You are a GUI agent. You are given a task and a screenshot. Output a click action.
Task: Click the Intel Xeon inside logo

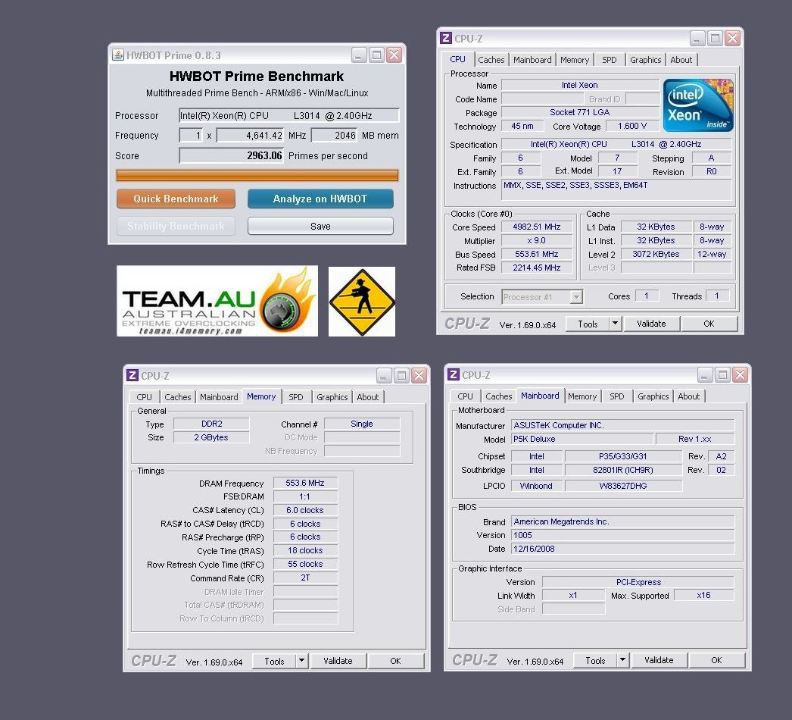click(x=698, y=105)
